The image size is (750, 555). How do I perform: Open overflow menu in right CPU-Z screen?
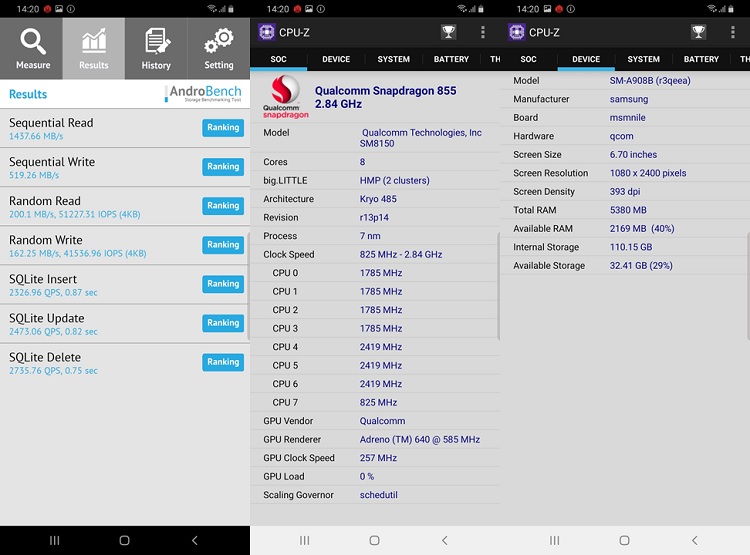[x=733, y=32]
